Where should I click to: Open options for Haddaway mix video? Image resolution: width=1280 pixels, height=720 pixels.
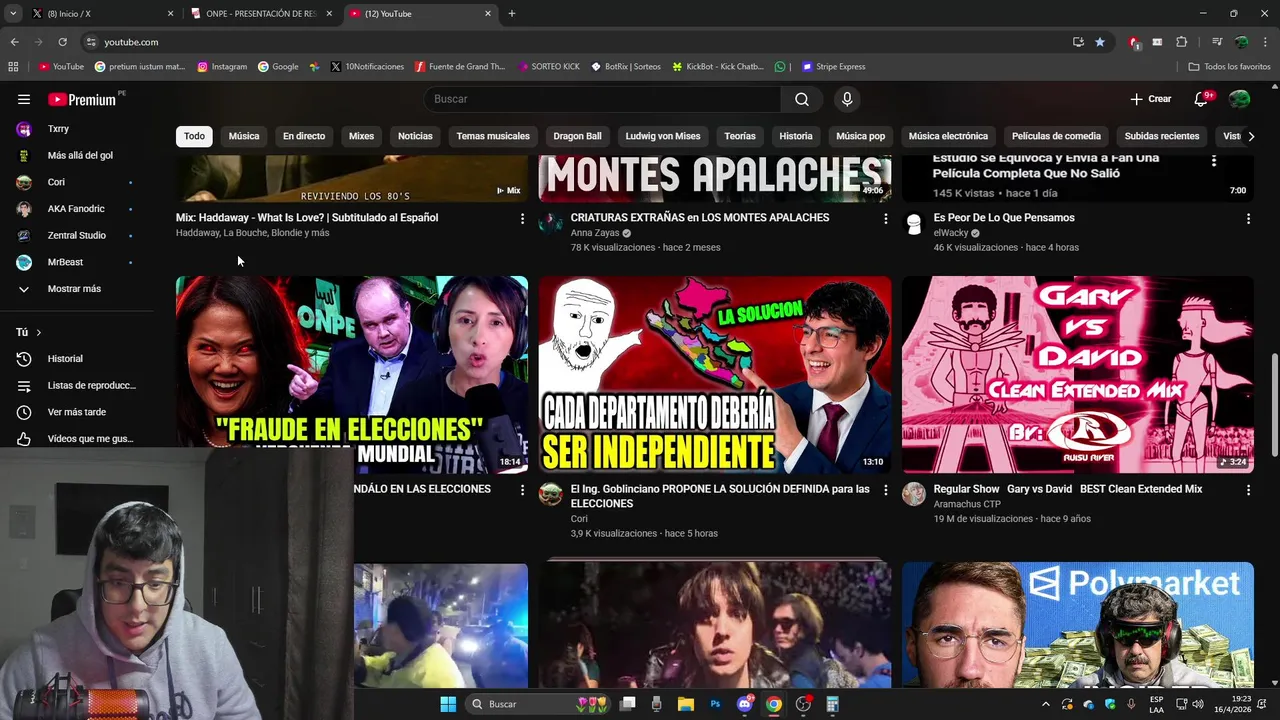click(x=522, y=218)
